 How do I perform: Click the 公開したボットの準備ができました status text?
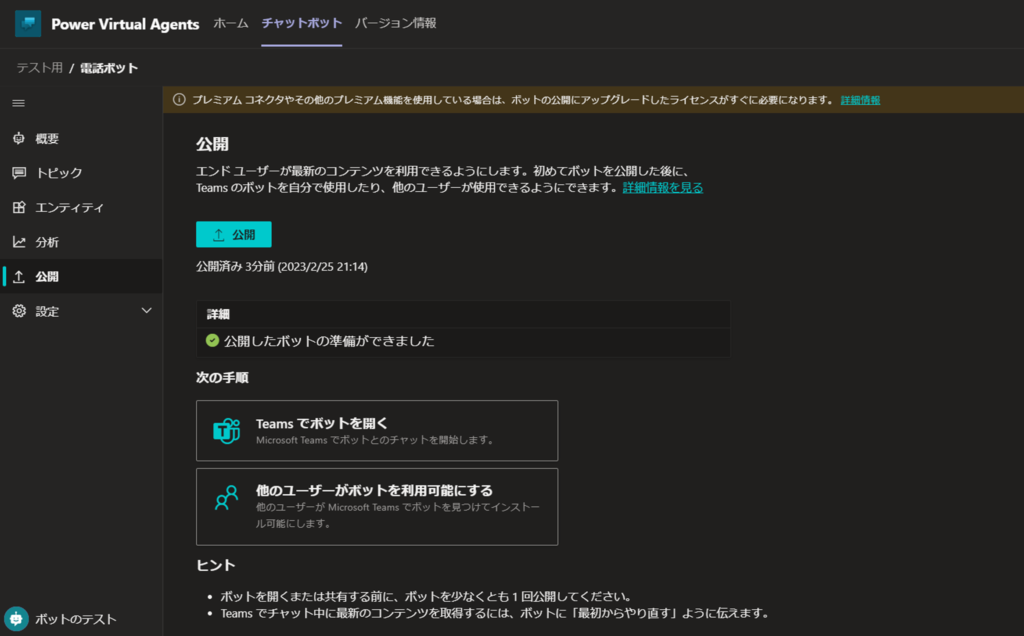pyautogui.click(x=329, y=341)
